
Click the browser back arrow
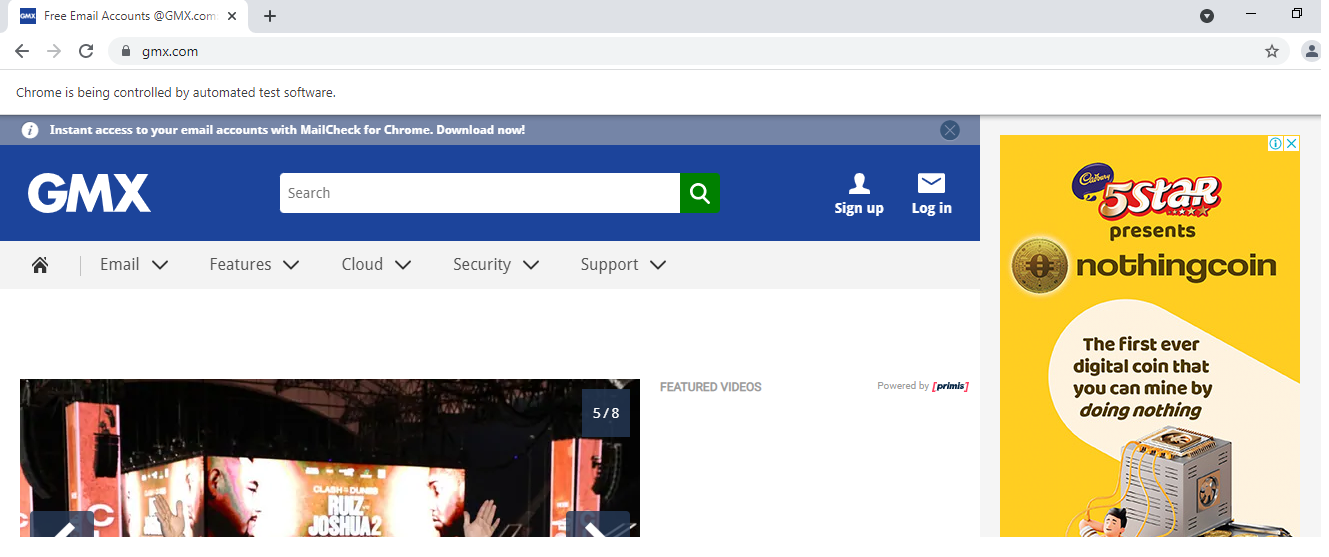pos(22,51)
